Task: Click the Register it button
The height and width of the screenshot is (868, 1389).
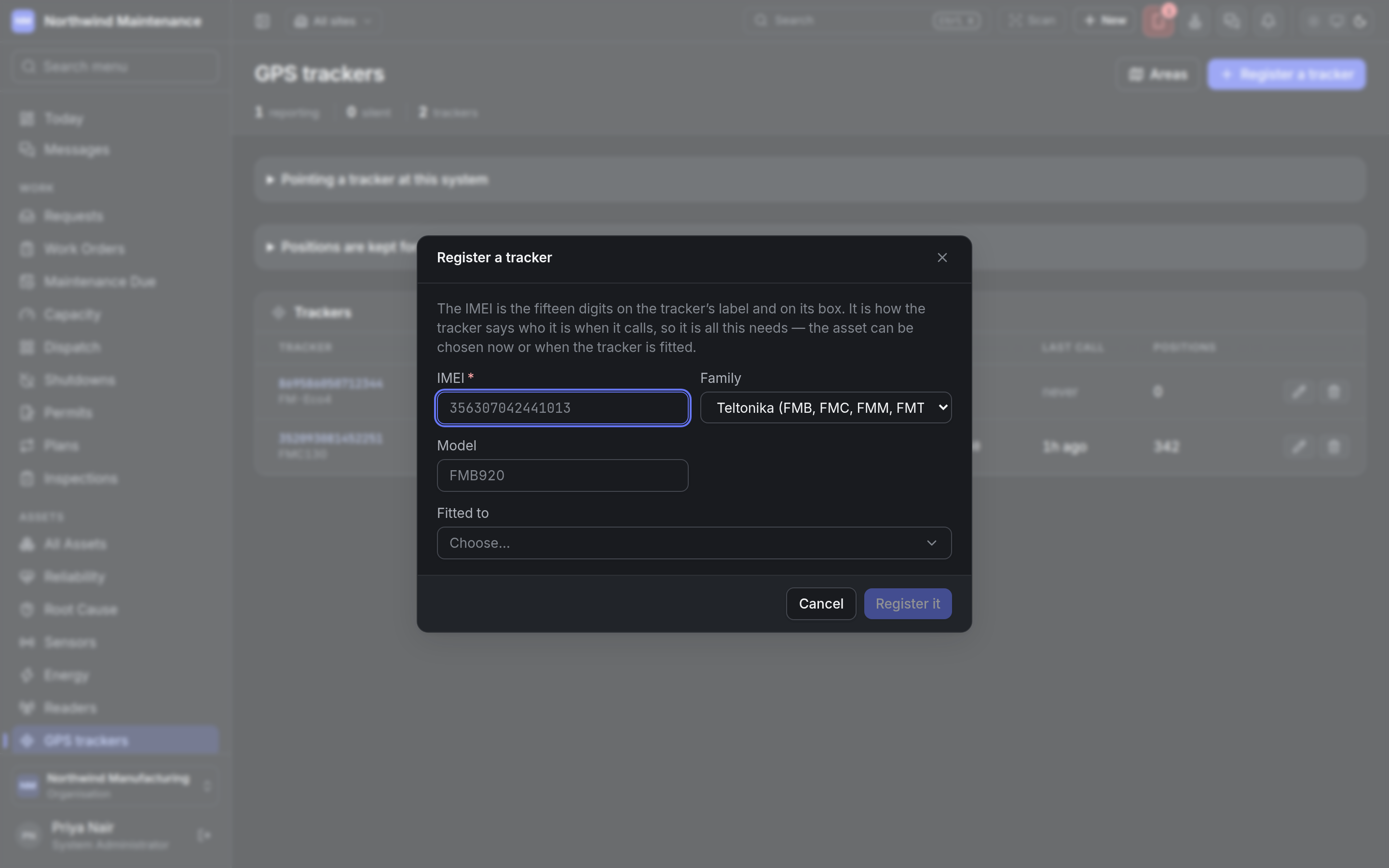Action: [x=908, y=604]
